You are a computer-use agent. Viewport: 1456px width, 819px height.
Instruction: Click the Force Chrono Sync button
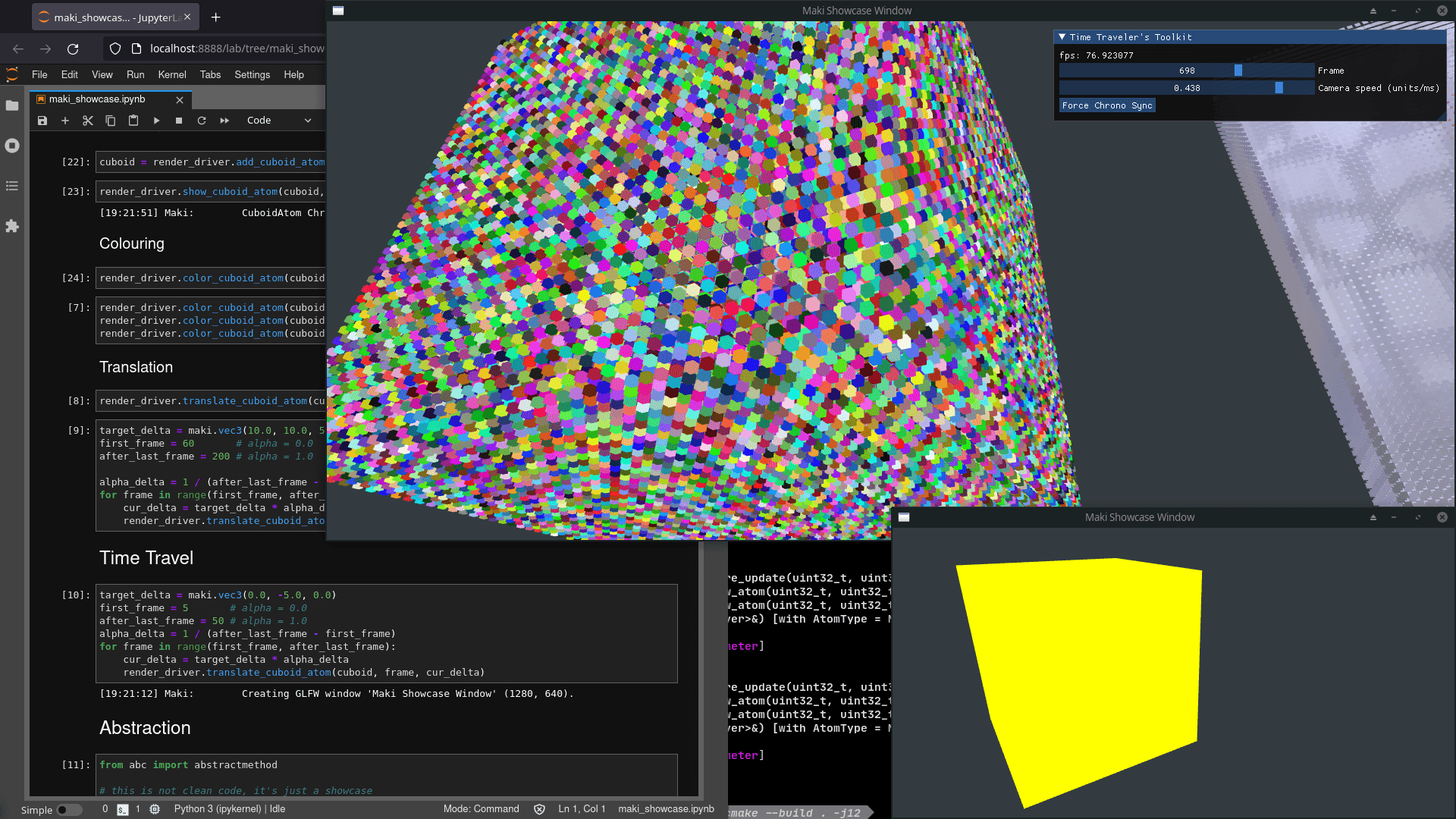[1107, 105]
